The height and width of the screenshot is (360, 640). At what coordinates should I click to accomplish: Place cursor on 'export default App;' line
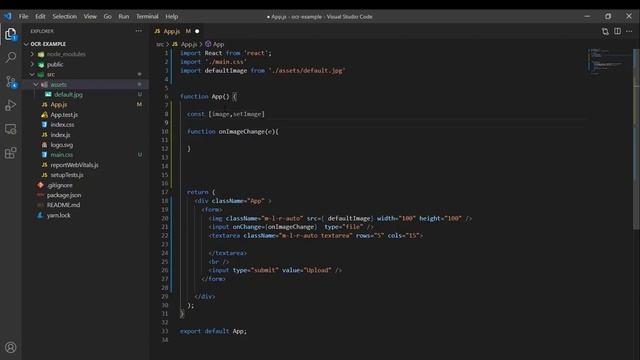[213, 331]
